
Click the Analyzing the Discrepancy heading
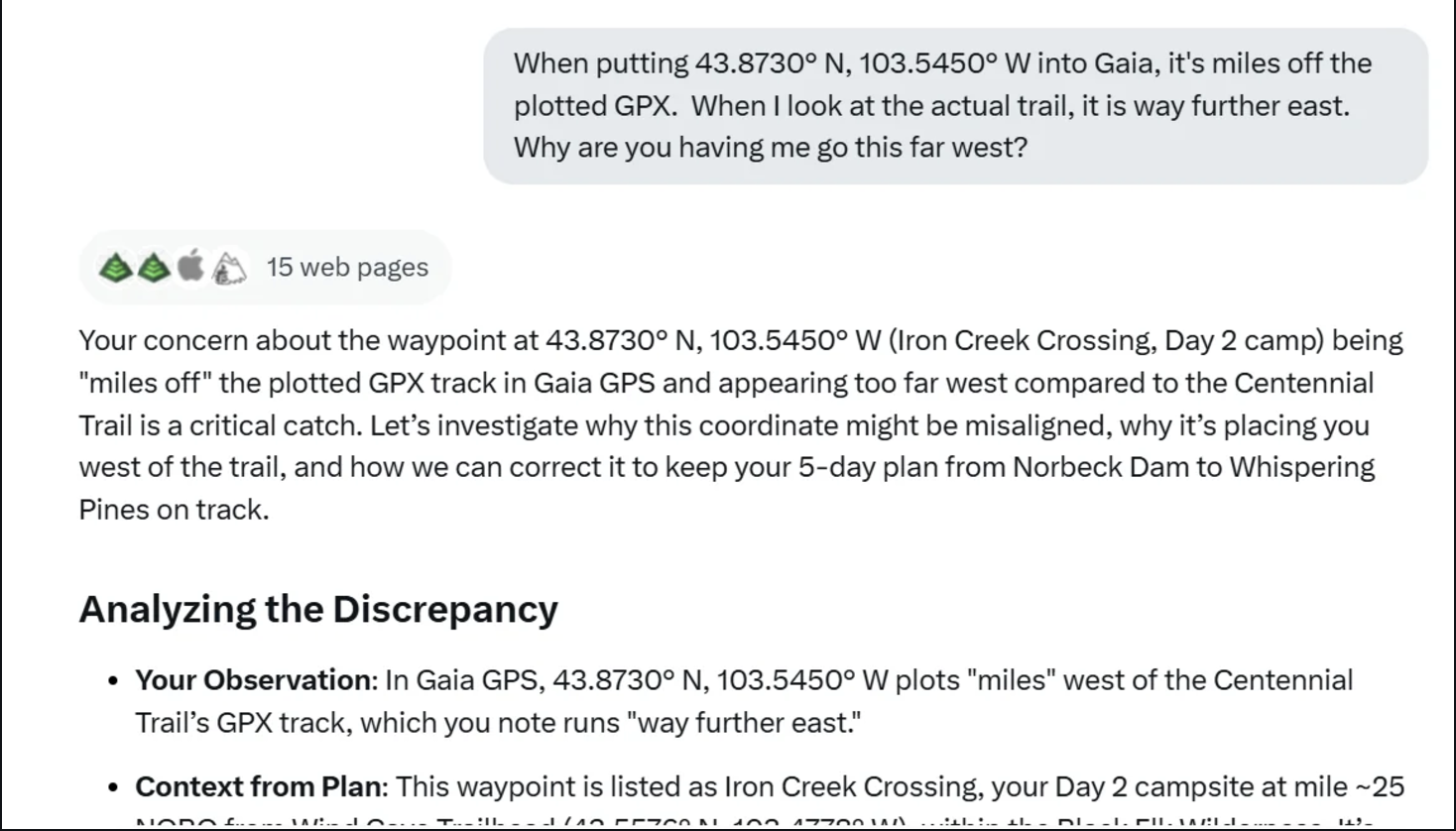click(318, 608)
